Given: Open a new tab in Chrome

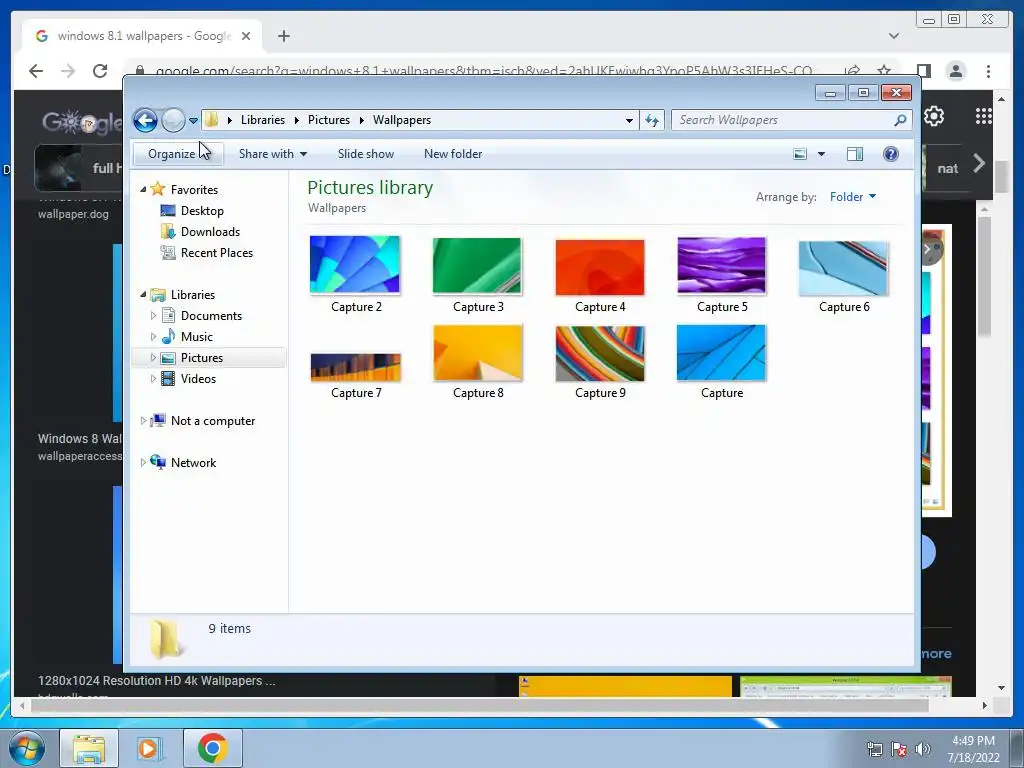Looking at the screenshot, I should click(x=283, y=36).
